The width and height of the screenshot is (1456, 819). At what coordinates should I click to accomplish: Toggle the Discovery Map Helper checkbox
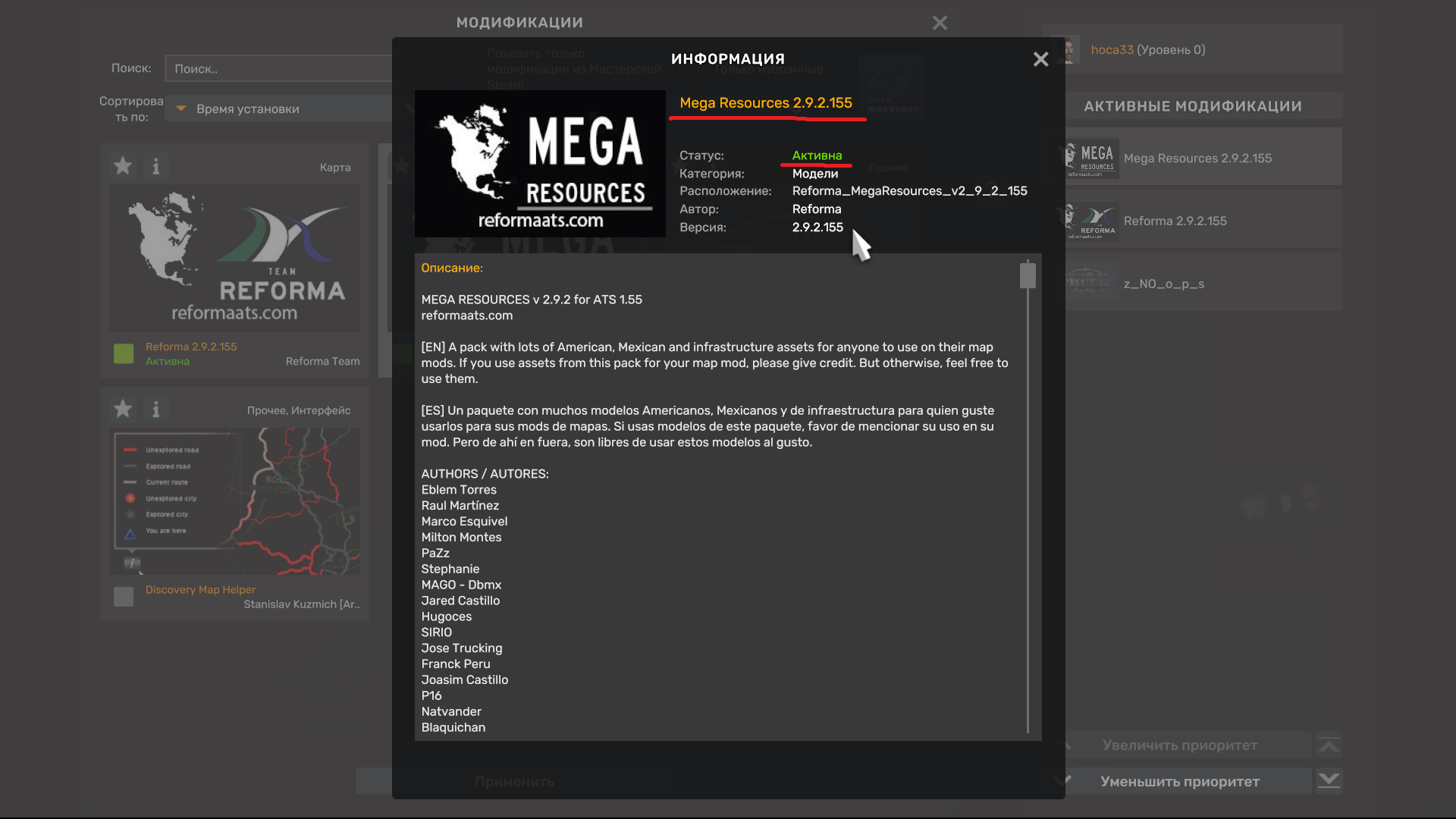coord(124,597)
